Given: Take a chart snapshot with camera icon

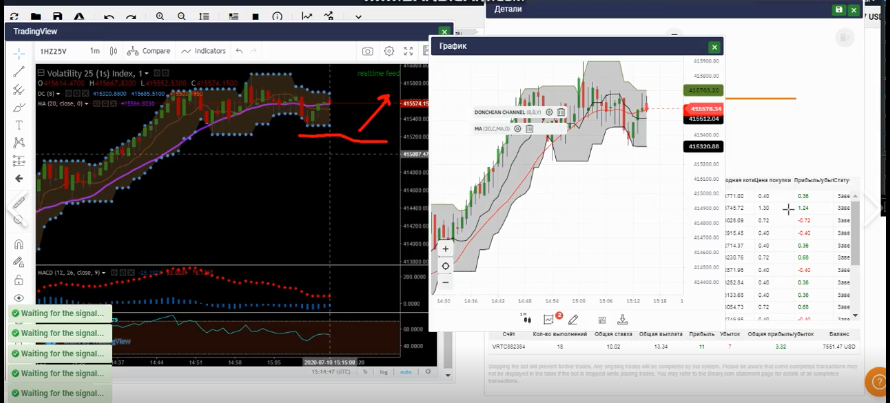Looking at the screenshot, I should [x=368, y=51].
